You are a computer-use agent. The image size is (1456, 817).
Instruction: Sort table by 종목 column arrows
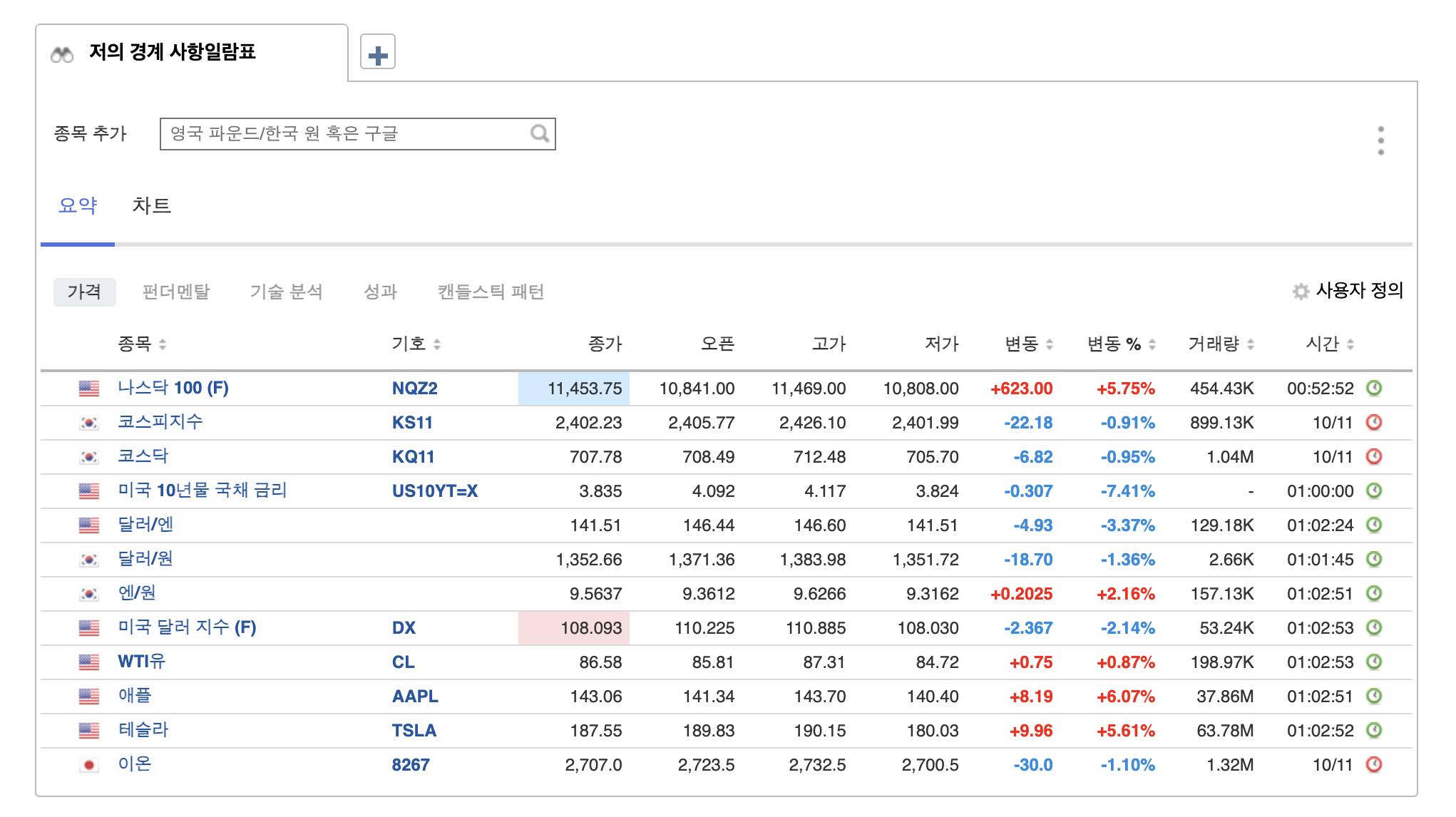tap(163, 344)
